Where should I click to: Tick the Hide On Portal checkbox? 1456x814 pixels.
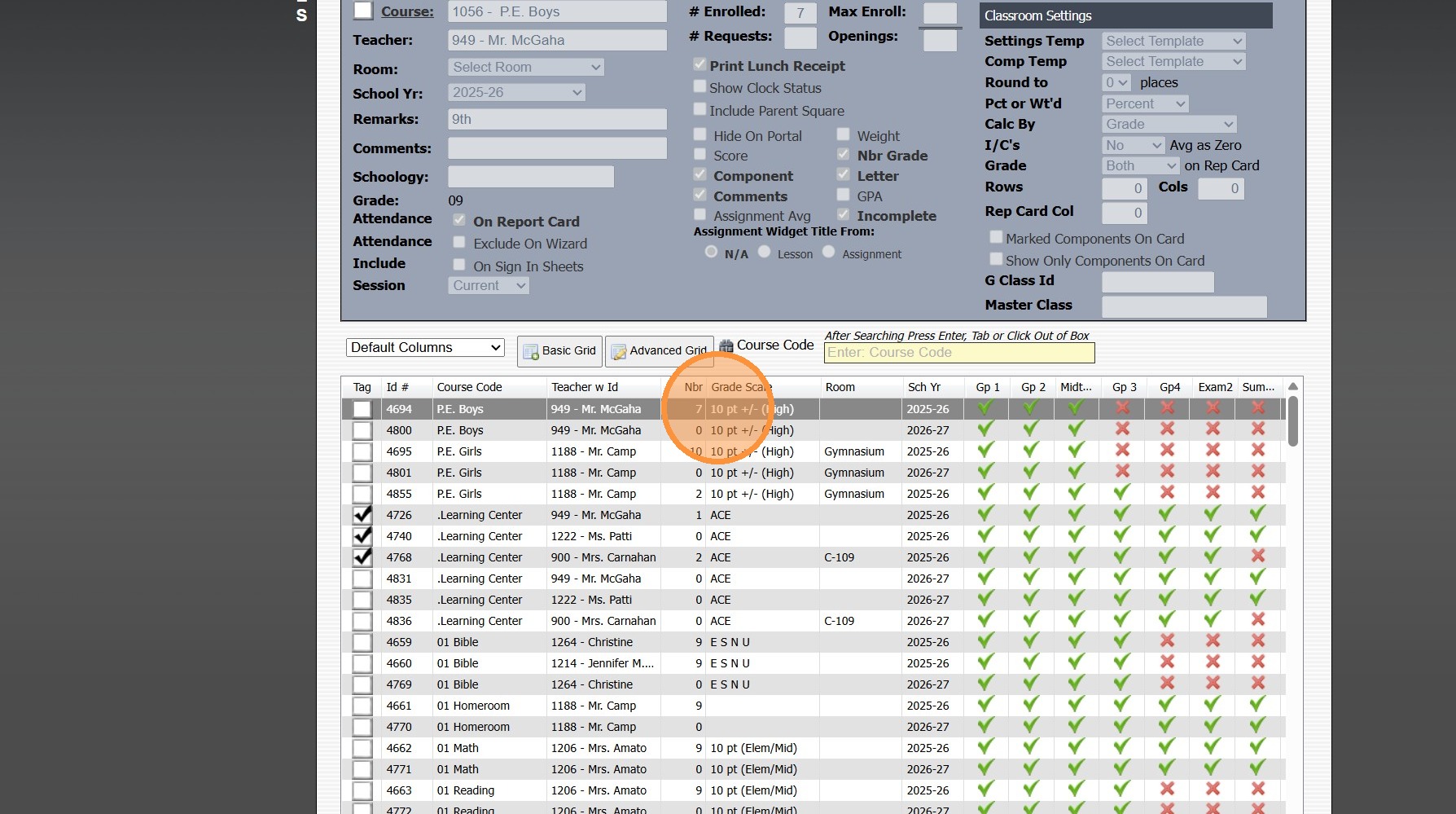click(699, 134)
